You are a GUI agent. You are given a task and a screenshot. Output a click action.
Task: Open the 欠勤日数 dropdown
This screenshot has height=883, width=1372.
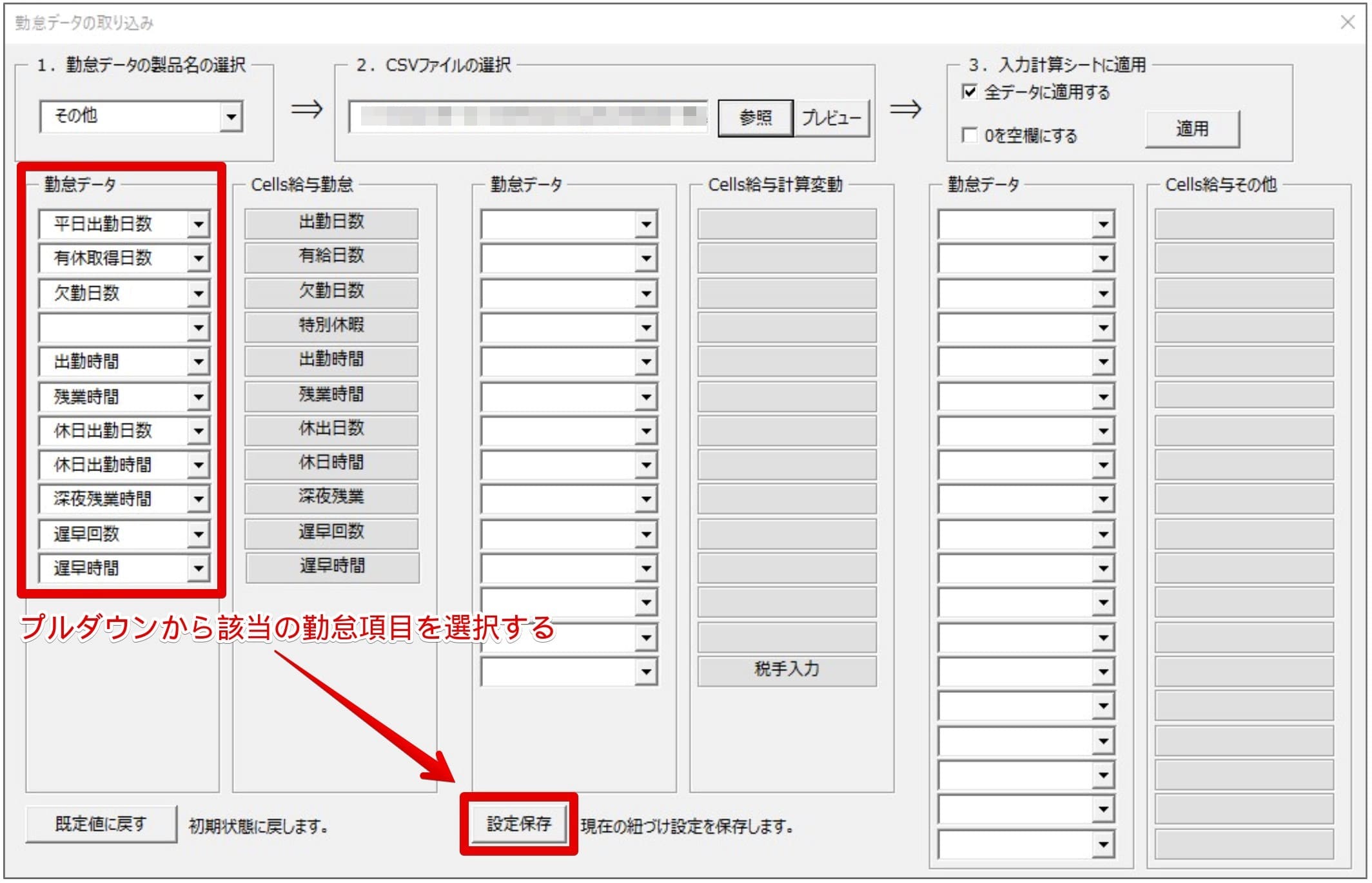click(x=200, y=293)
